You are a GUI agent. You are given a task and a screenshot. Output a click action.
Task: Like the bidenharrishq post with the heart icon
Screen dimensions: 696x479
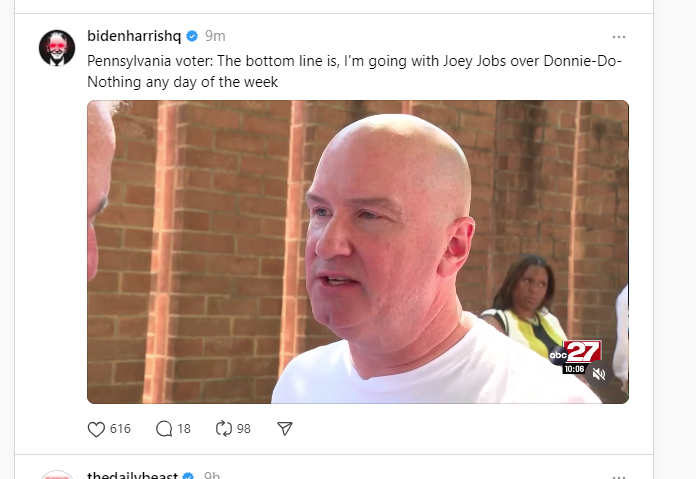[96, 429]
